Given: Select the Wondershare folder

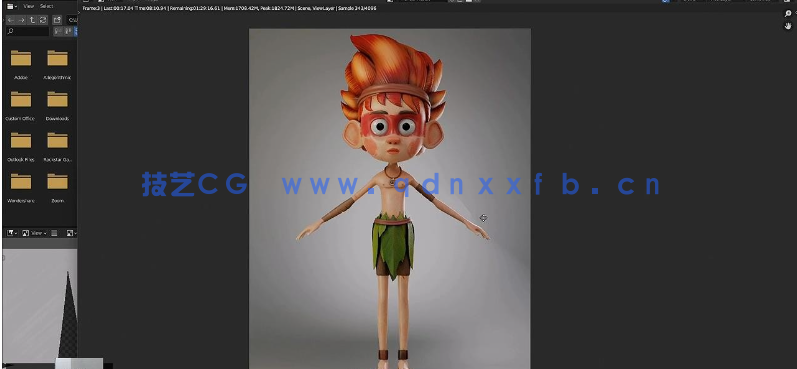Looking at the screenshot, I should [x=21, y=188].
